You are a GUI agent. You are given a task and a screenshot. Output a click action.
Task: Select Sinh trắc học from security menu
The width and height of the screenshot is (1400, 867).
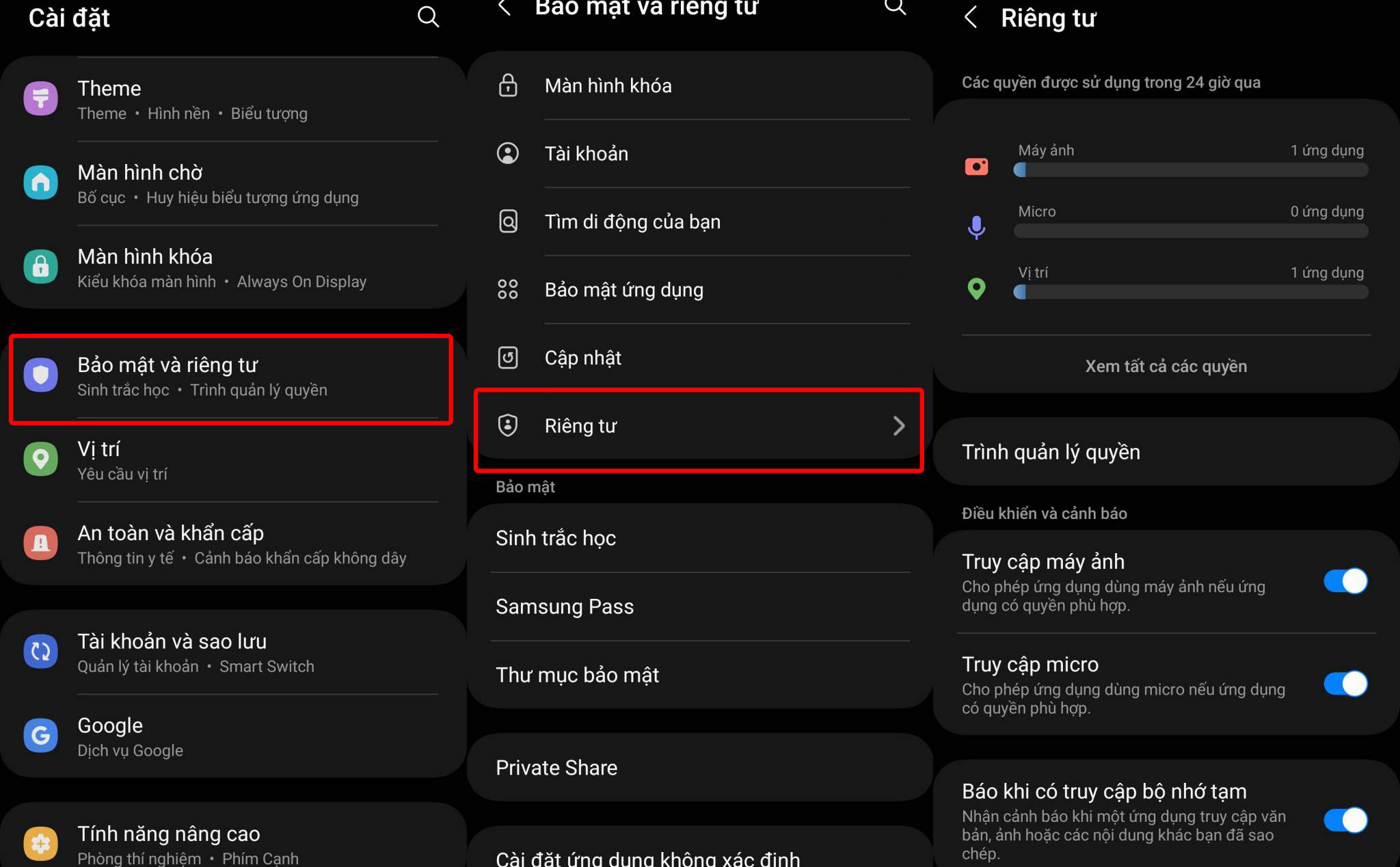(559, 537)
